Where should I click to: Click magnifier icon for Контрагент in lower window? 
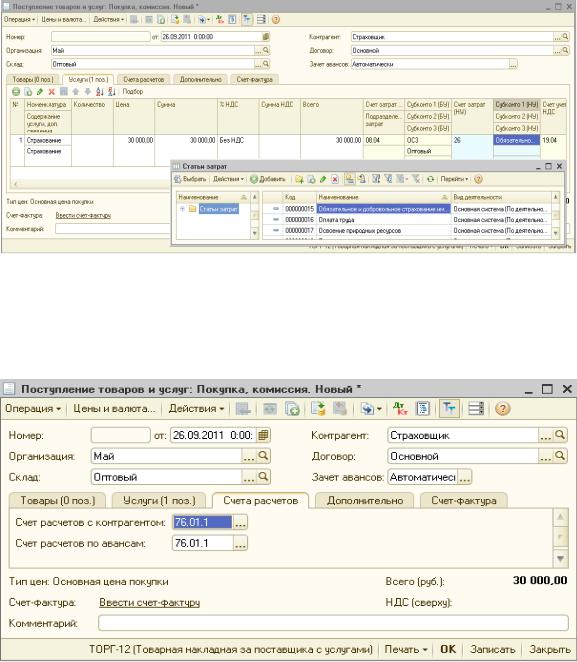click(560, 435)
